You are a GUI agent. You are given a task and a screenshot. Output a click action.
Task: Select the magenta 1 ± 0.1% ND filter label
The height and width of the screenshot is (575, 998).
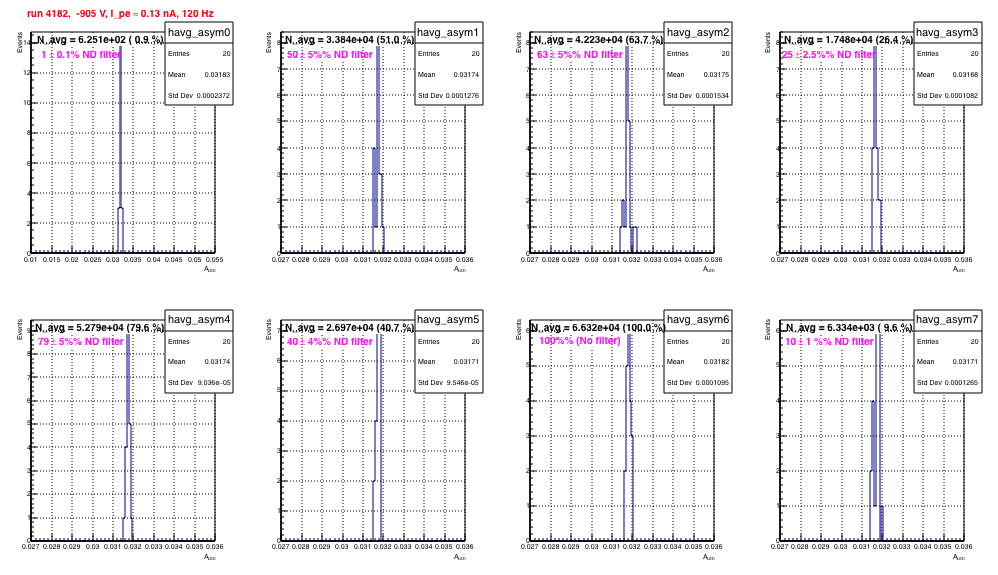(81, 55)
